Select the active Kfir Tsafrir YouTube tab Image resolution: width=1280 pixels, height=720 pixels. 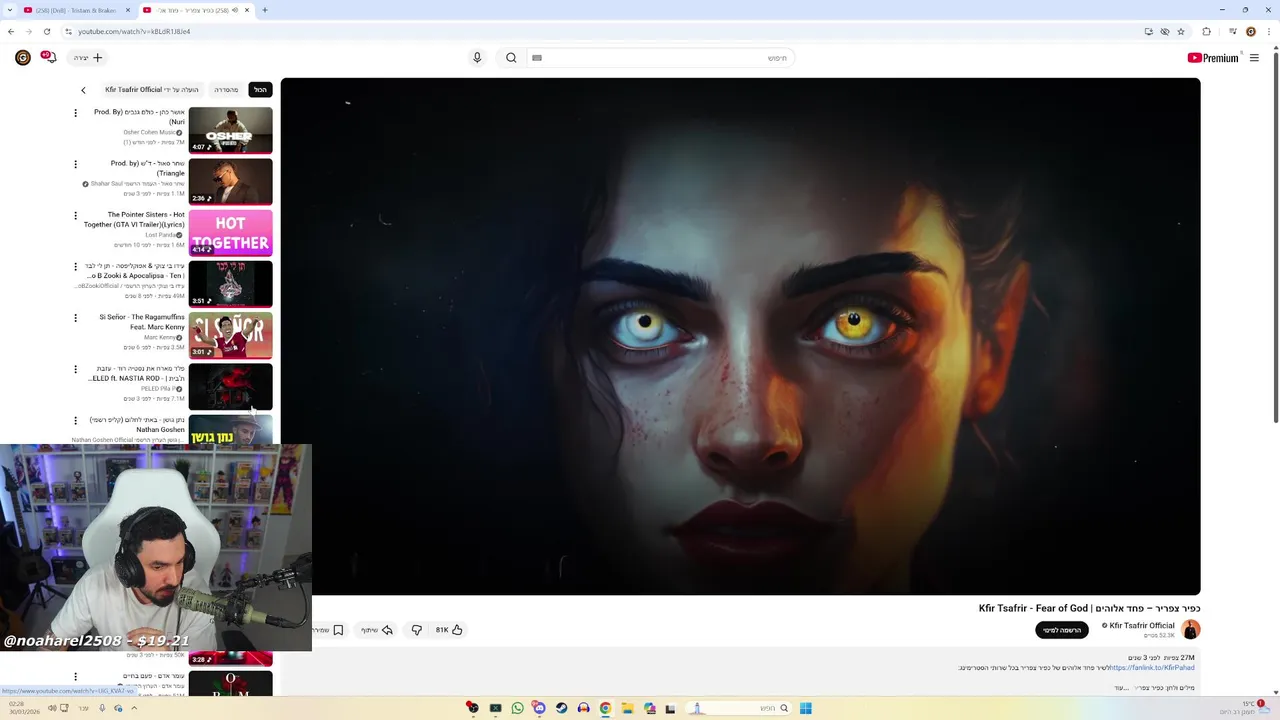point(195,10)
